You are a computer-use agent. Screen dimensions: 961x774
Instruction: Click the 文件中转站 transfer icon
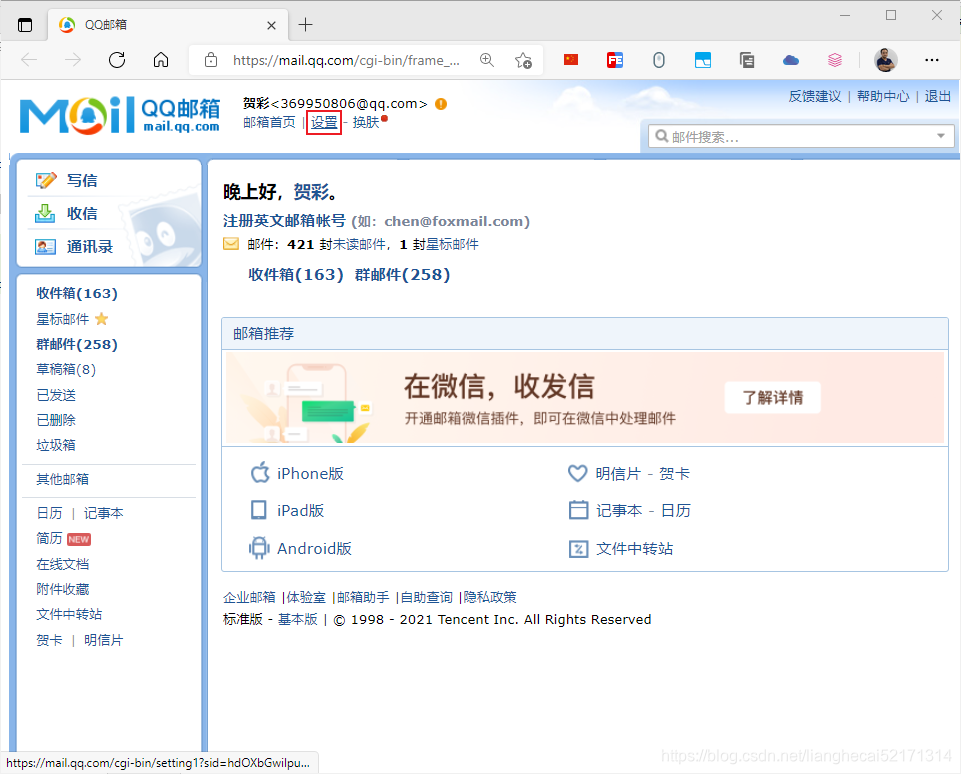coord(578,548)
